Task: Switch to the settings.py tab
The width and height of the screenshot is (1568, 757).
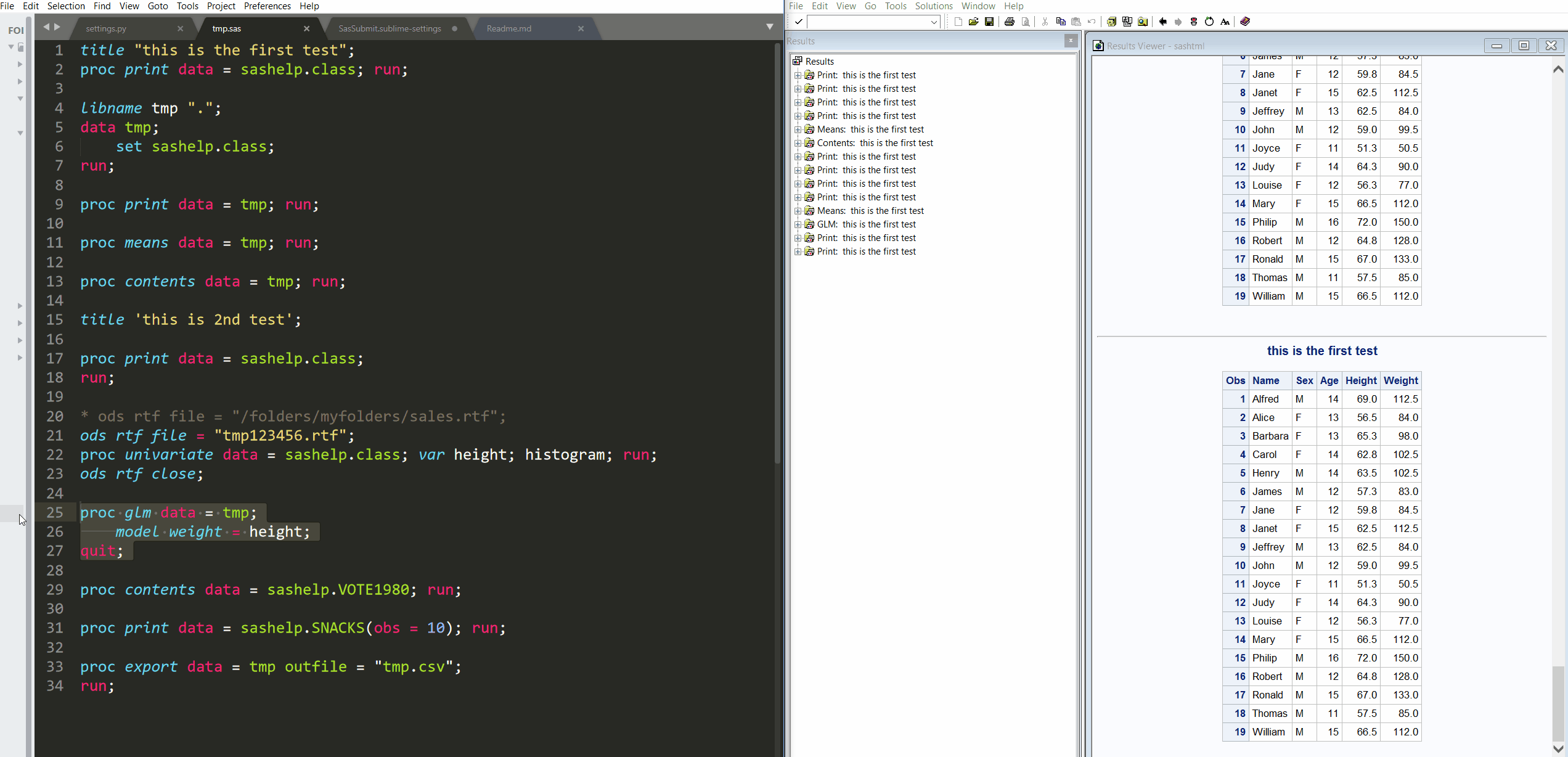Action: click(107, 28)
